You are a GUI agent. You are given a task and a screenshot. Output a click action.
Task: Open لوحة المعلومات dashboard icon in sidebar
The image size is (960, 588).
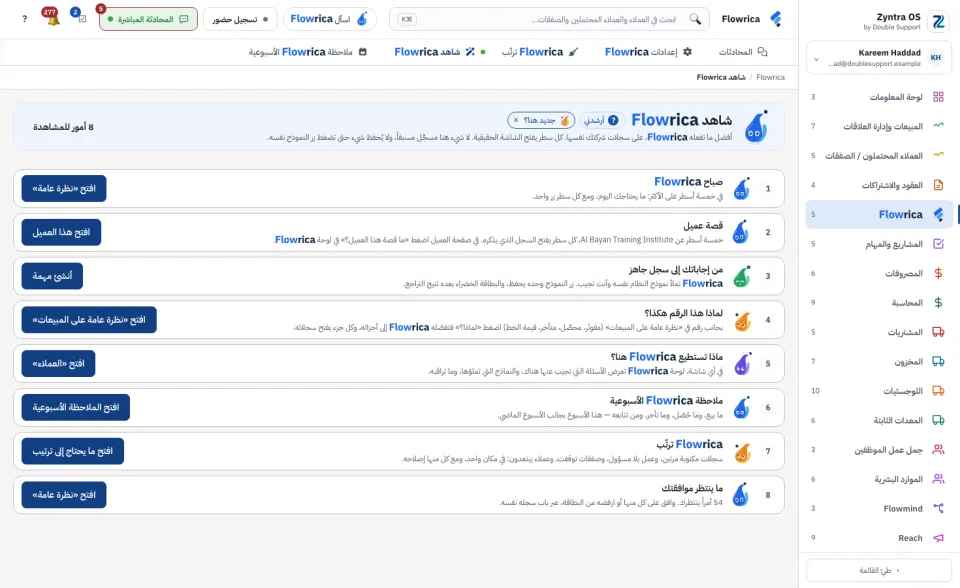click(x=938, y=97)
